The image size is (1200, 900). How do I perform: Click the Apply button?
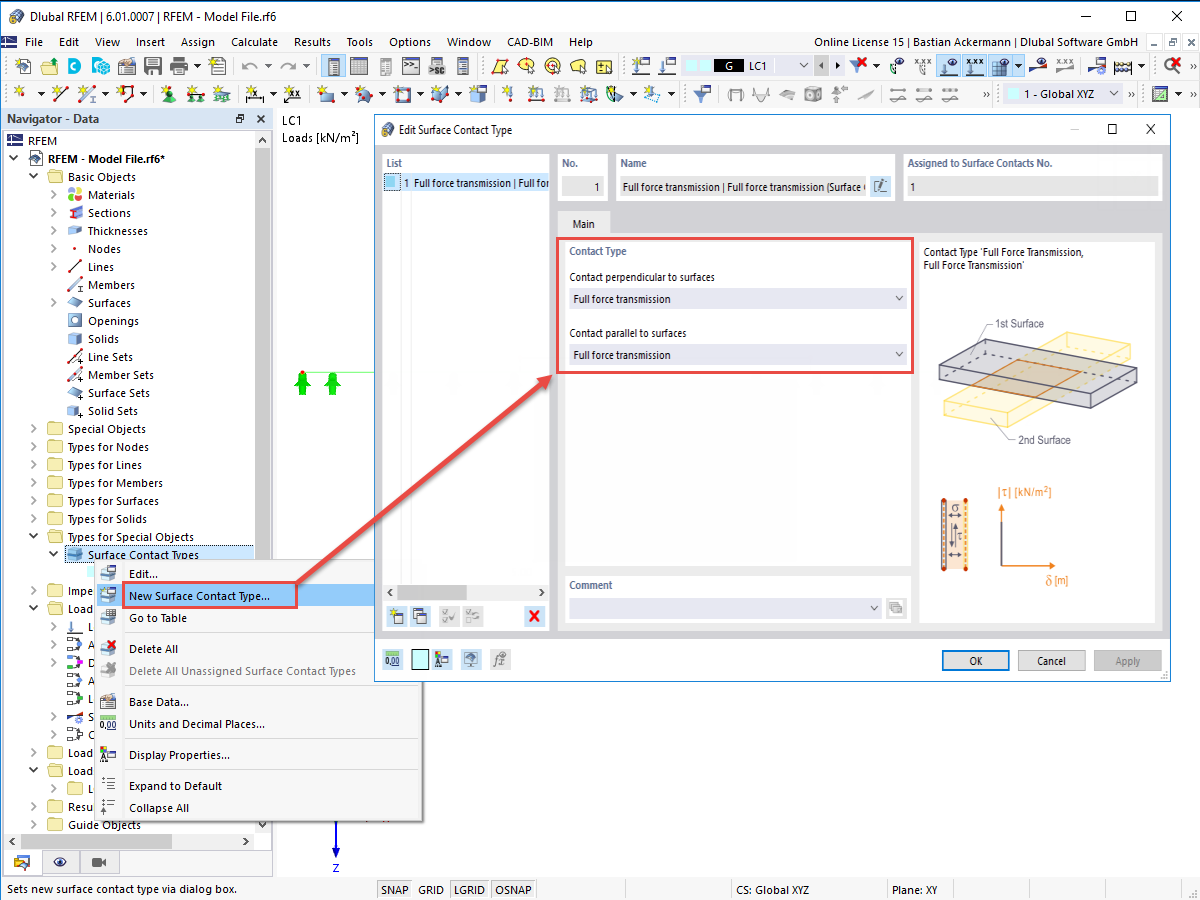[1128, 660]
